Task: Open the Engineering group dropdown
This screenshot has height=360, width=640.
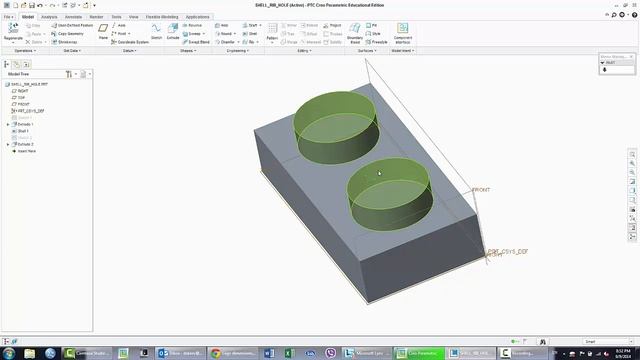Action: 238,51
